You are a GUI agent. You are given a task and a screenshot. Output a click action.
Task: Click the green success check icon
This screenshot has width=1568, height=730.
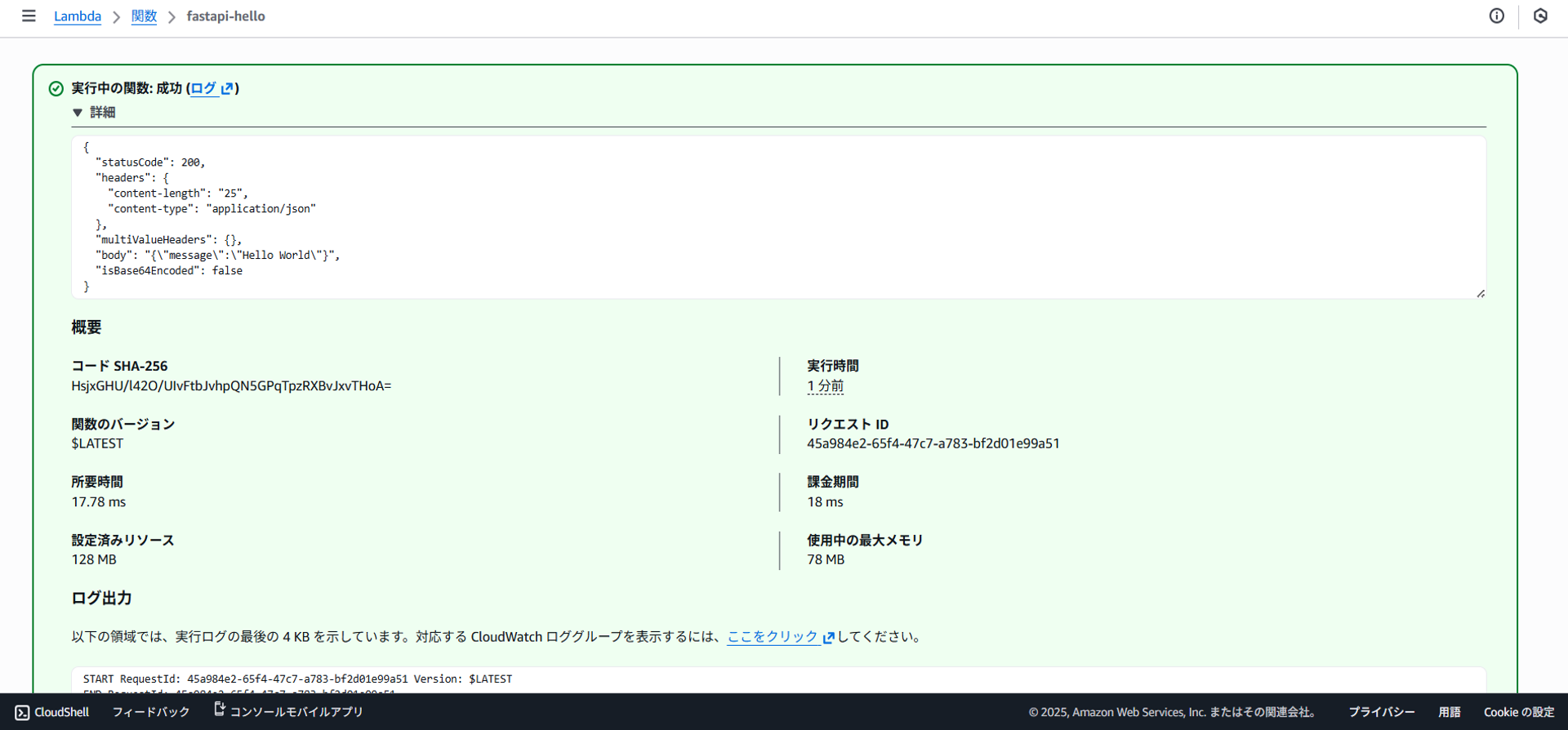coord(56,88)
